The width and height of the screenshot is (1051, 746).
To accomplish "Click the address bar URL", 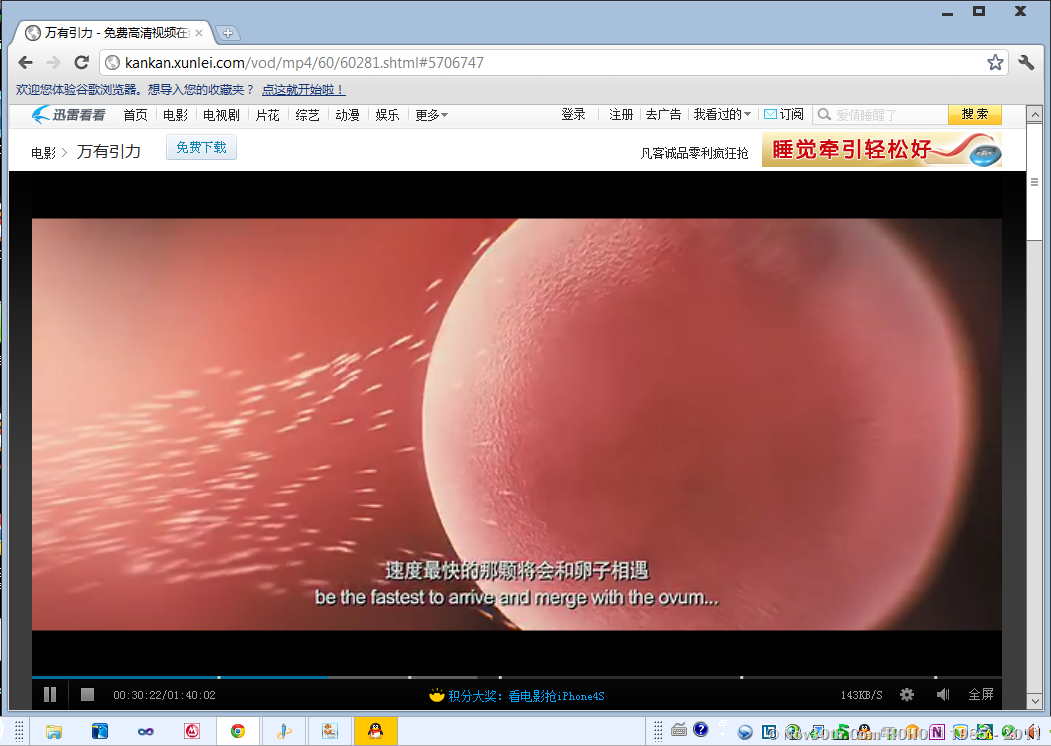I will [304, 62].
